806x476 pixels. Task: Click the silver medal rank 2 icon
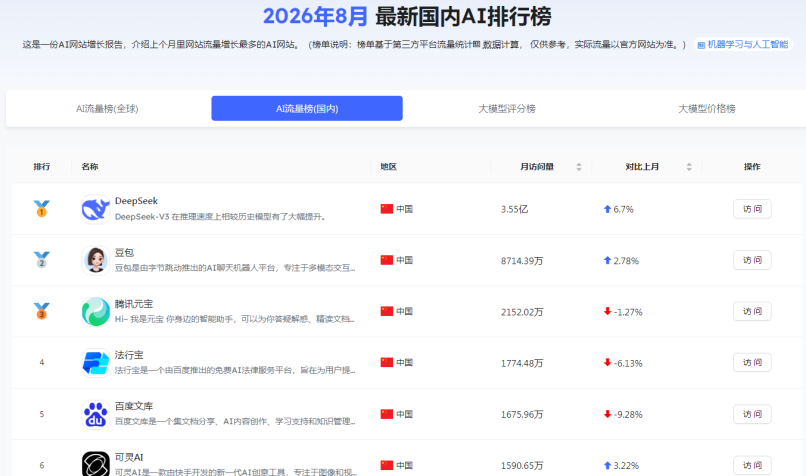click(42, 260)
